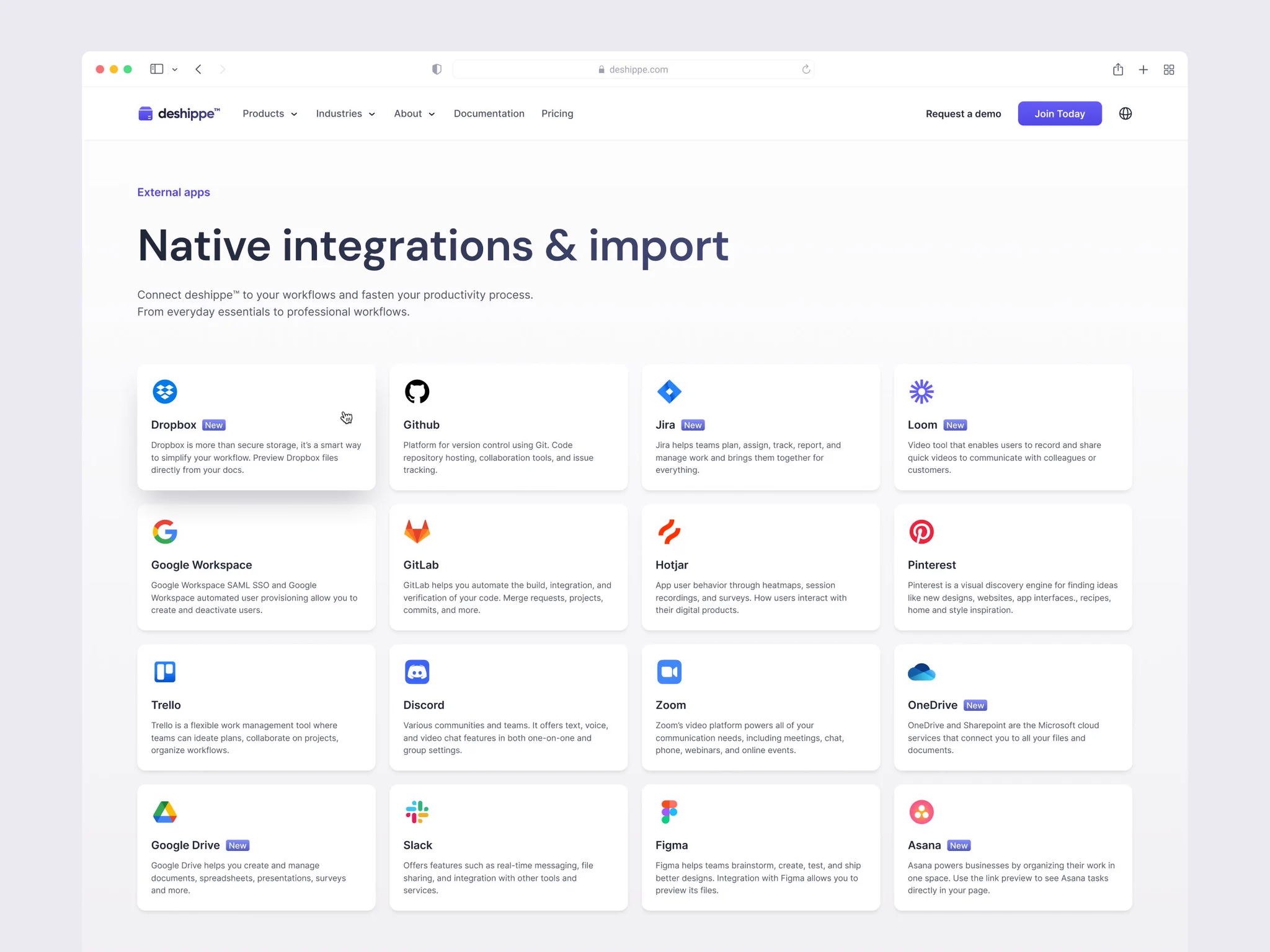The height and width of the screenshot is (952, 1270).
Task: Click the New badge beside Asana
Action: [x=959, y=845]
